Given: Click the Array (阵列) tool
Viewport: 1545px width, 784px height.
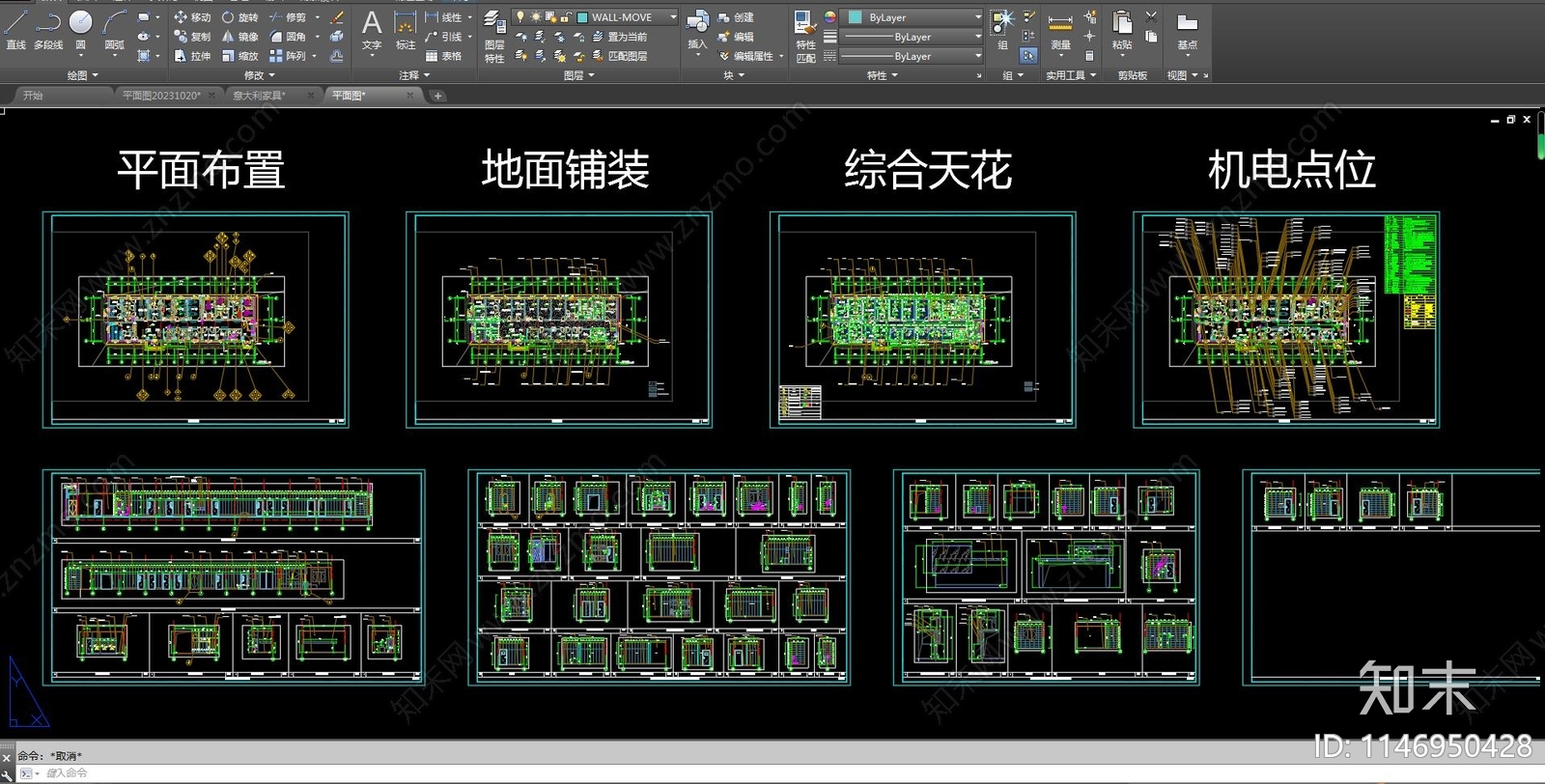Looking at the screenshot, I should 287,56.
